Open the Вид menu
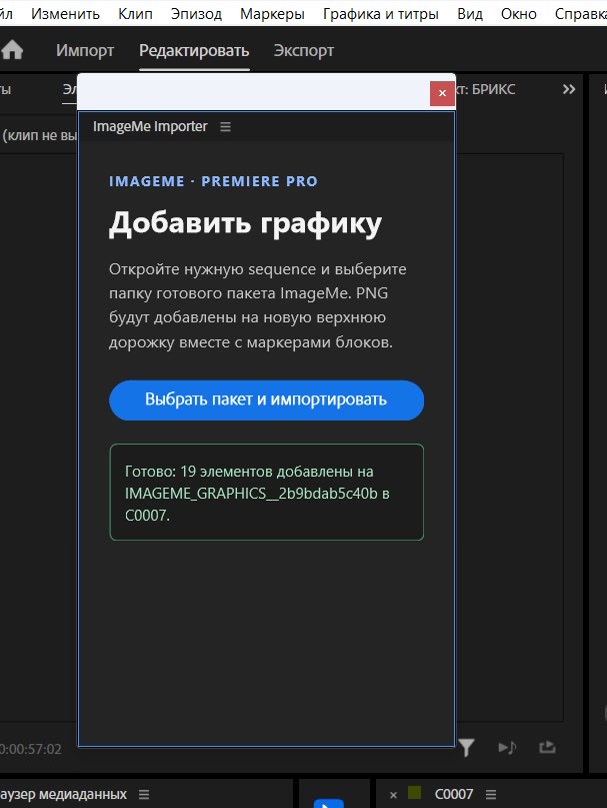Screen dimensions: 607x808 (470, 13)
